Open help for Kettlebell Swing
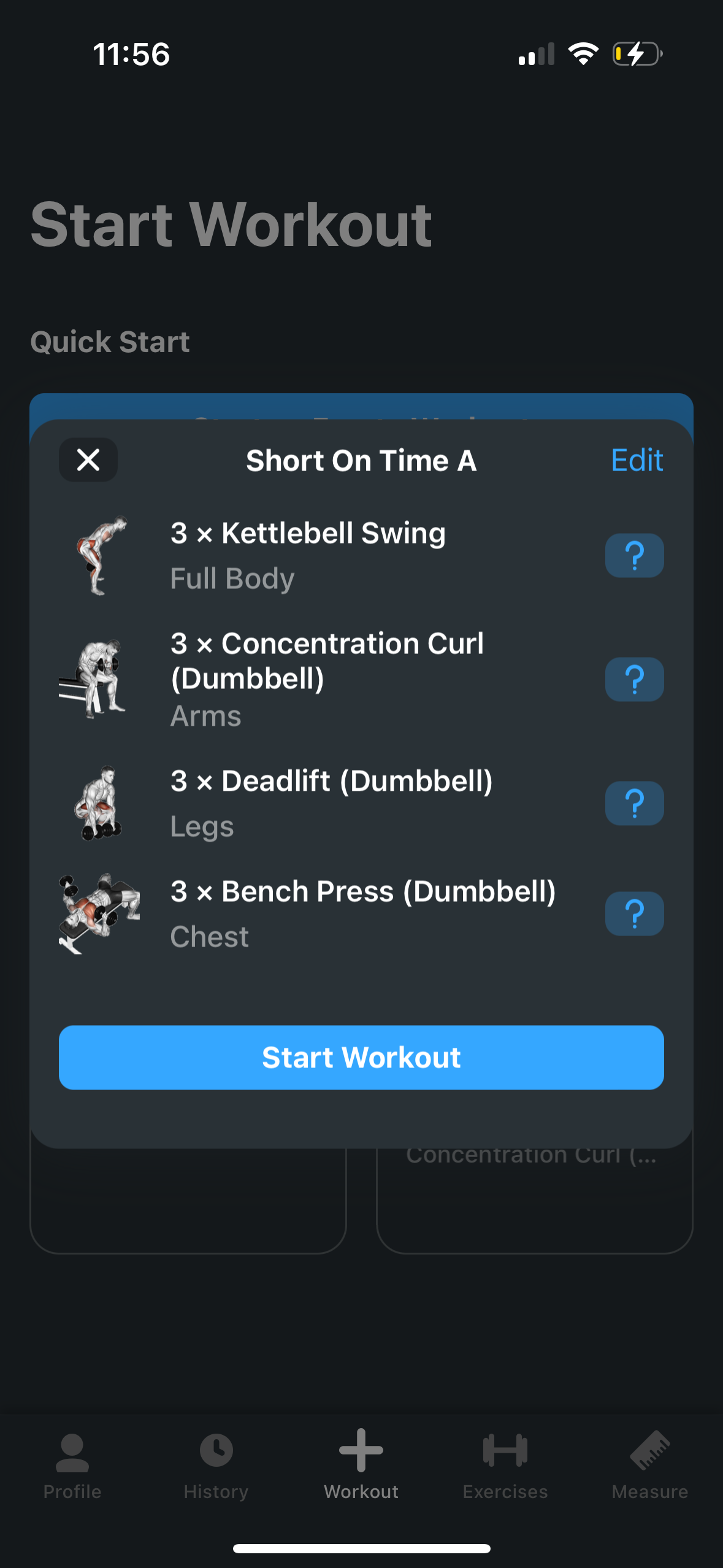This screenshot has width=723, height=1568. [x=634, y=556]
